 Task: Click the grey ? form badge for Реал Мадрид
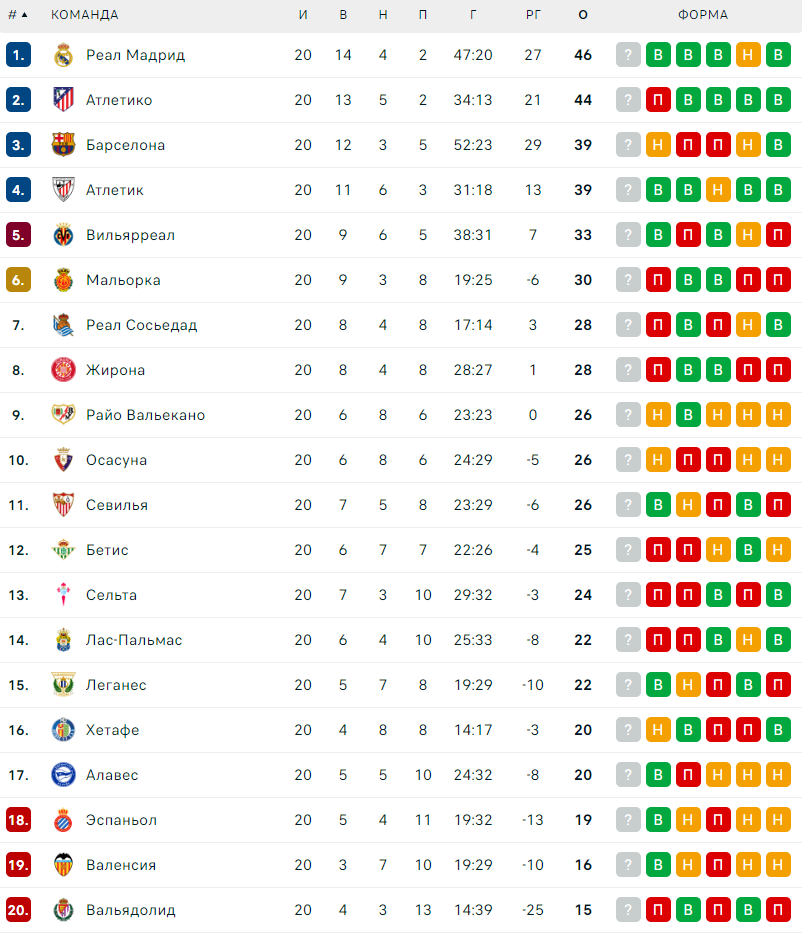click(628, 55)
